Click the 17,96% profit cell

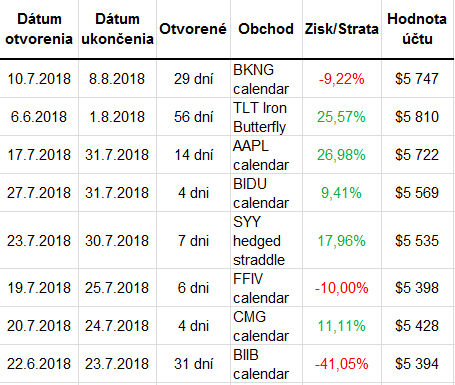tap(342, 241)
